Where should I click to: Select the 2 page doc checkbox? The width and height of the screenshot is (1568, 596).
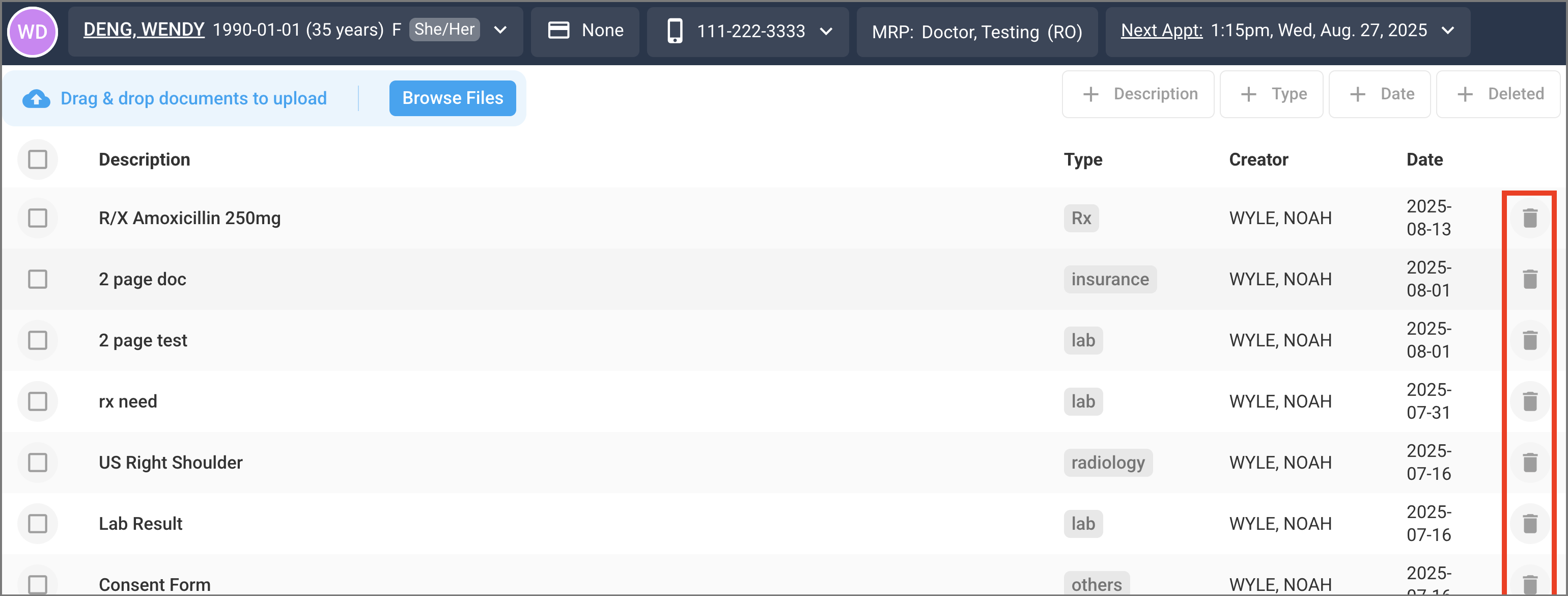click(x=38, y=279)
